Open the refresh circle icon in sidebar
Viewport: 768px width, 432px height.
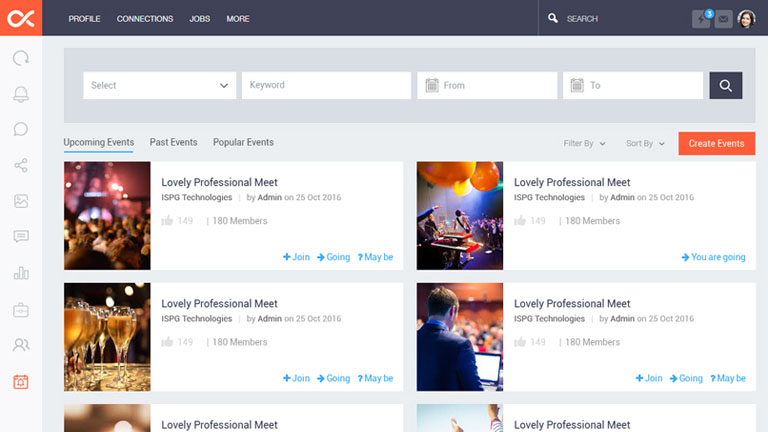(x=21, y=58)
